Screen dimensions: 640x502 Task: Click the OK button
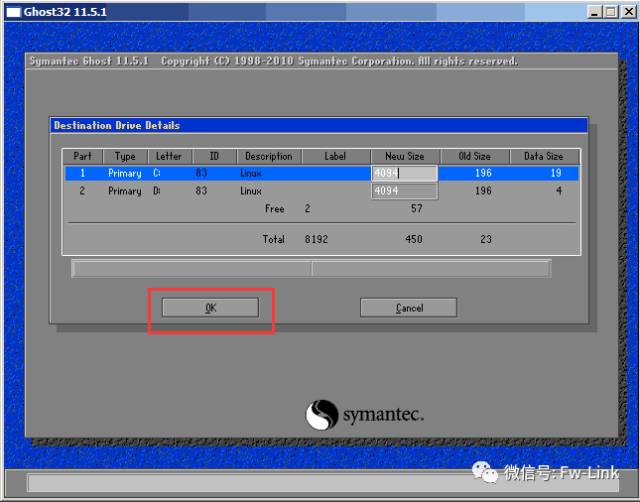point(210,307)
